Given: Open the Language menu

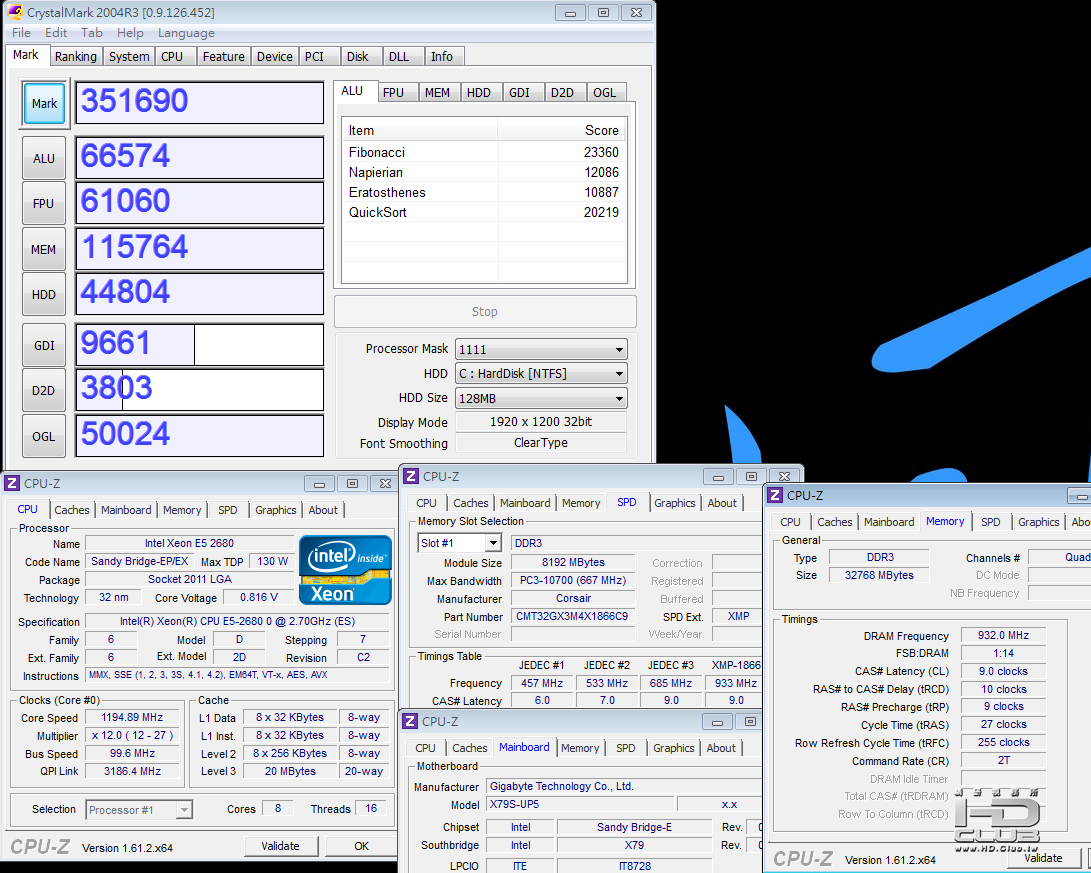Looking at the screenshot, I should coord(186,33).
